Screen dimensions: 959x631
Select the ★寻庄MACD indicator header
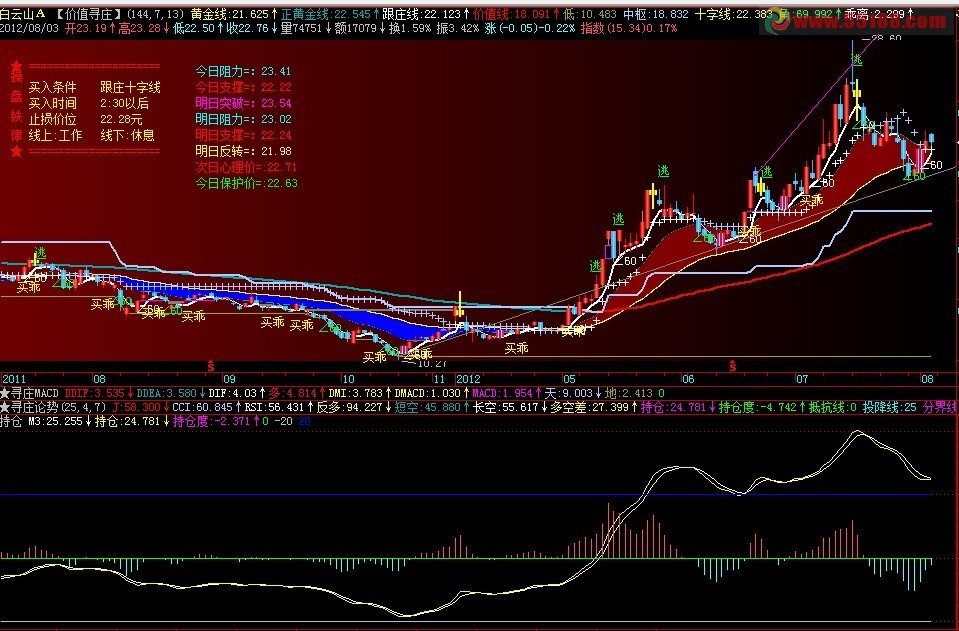pyautogui.click(x=29, y=393)
